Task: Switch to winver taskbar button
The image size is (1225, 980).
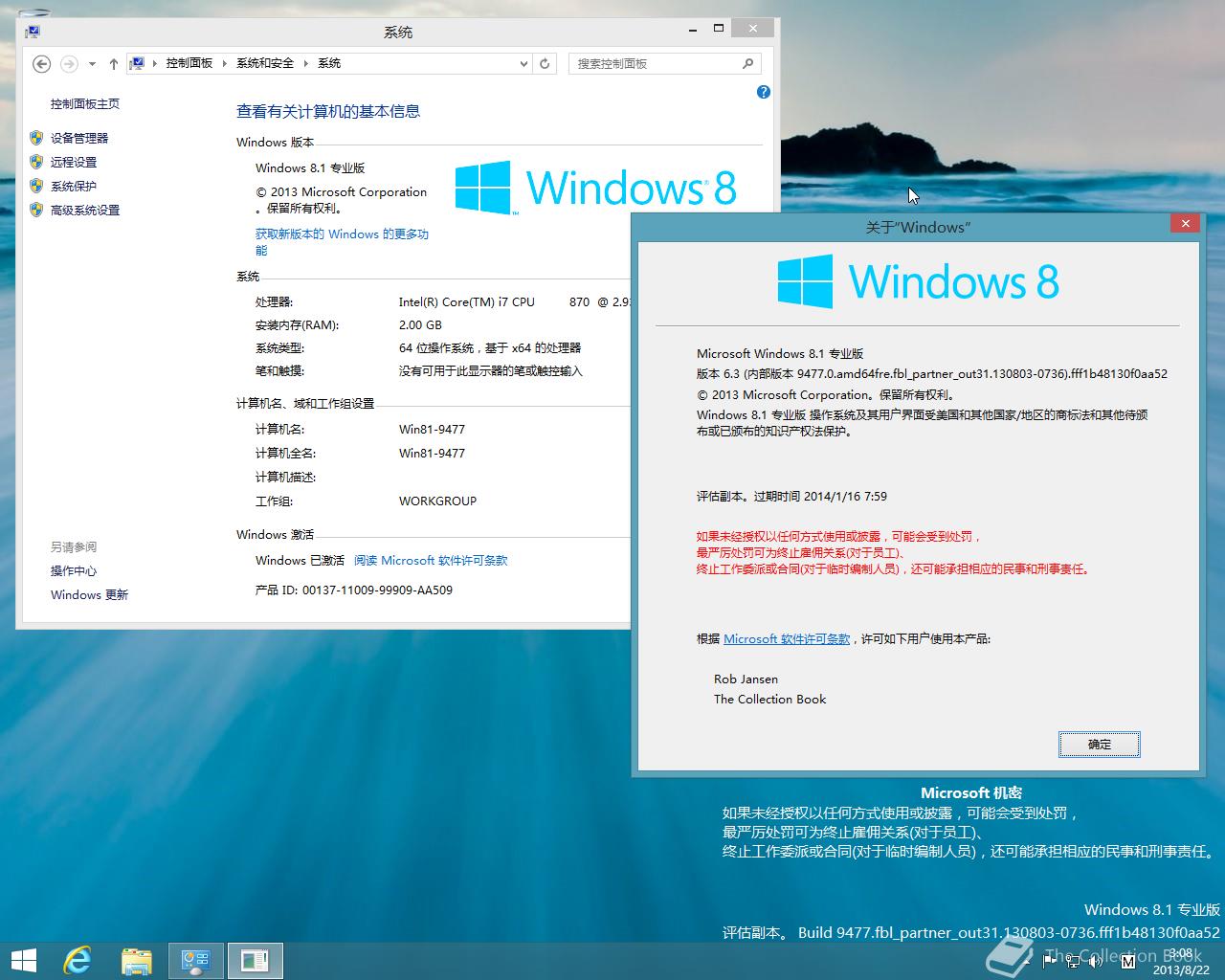Action: (255, 961)
